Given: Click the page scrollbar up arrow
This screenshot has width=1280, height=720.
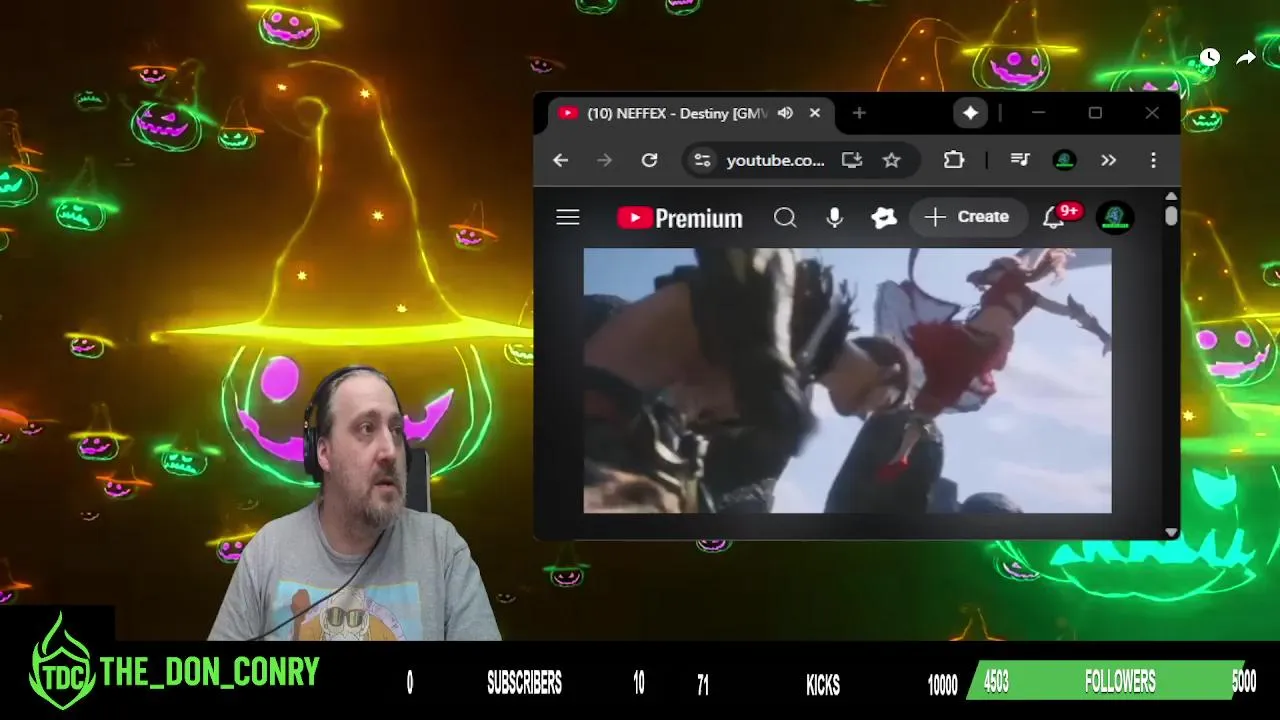Looking at the screenshot, I should point(1171,196).
